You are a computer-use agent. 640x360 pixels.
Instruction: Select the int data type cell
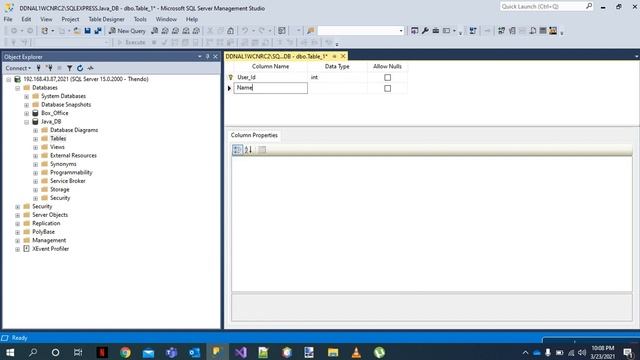tap(337, 77)
